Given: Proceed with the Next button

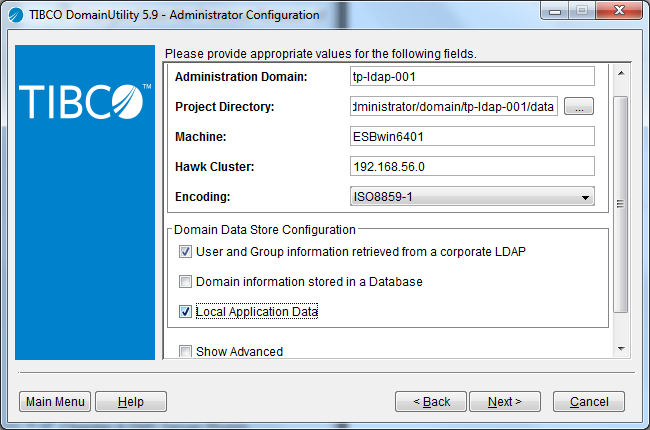Looking at the screenshot, I should coord(504,402).
